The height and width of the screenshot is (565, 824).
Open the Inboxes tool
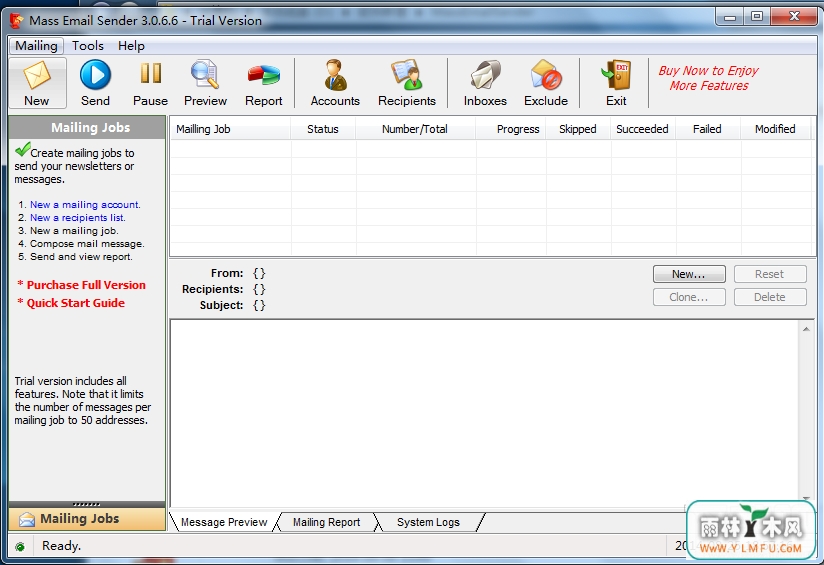tap(485, 75)
